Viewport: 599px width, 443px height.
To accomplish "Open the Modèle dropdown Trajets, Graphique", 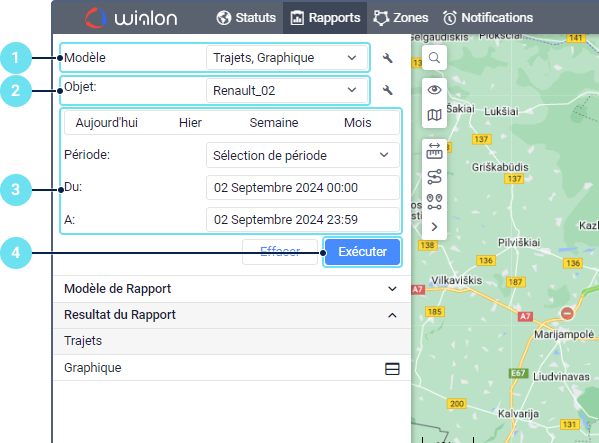I will pyautogui.click(x=287, y=58).
